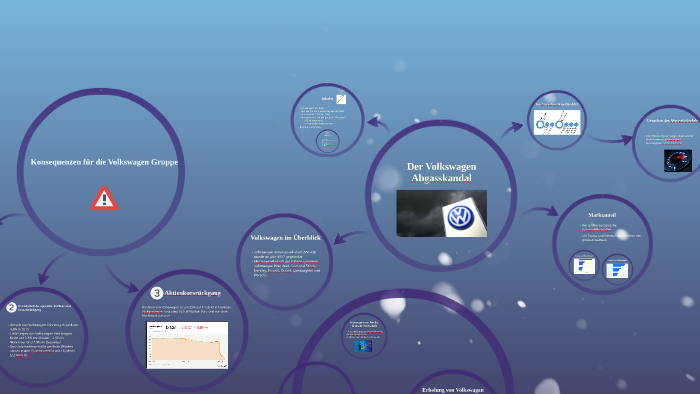Click the number 3 circle badge
Screen dimensions: 700x394
pyautogui.click(x=157, y=293)
